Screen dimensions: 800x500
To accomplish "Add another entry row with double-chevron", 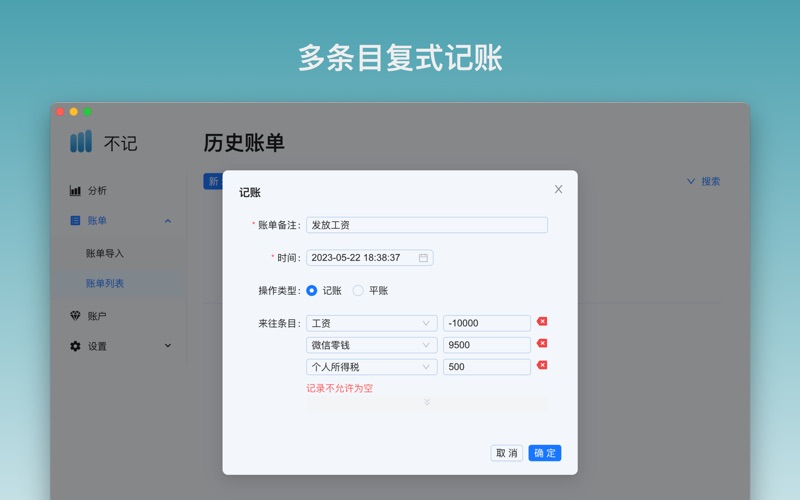I will tap(427, 403).
